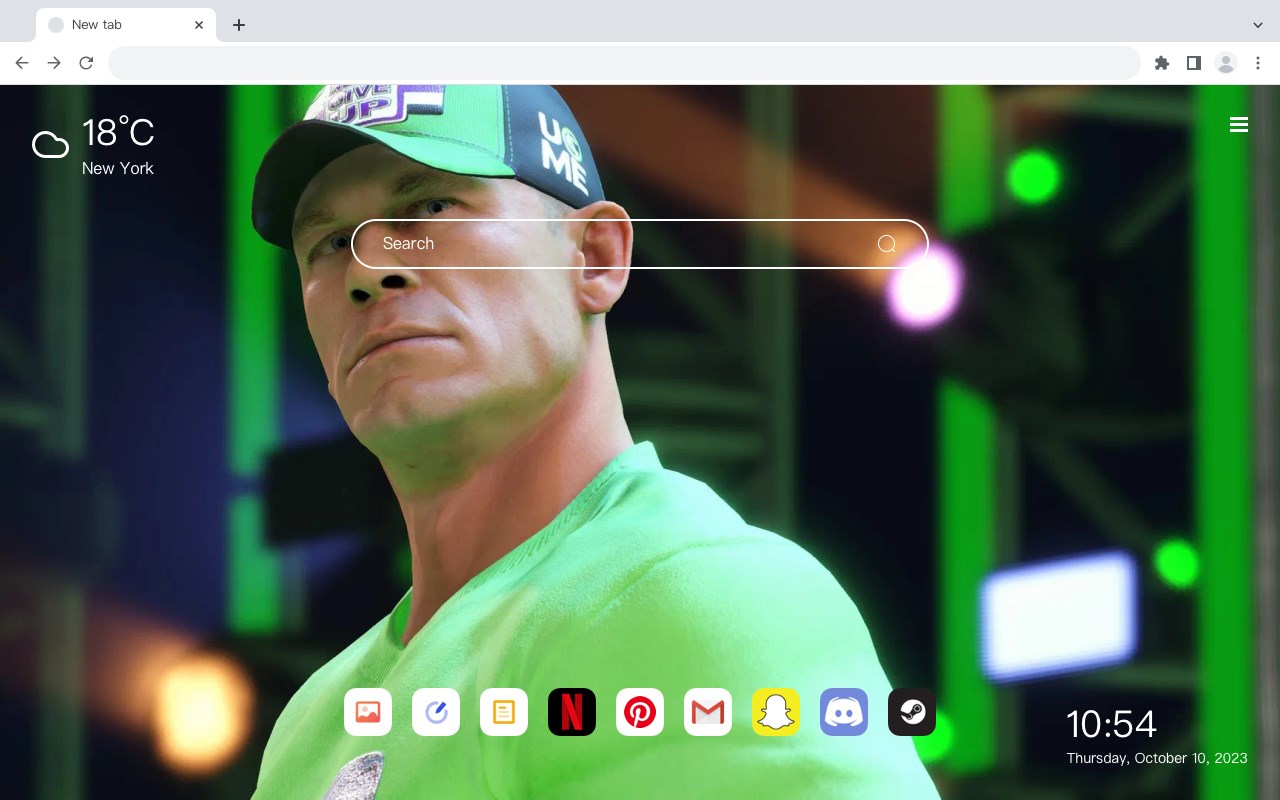Focus the browser address bar
Image resolution: width=1280 pixels, height=800 pixels.
pos(624,63)
